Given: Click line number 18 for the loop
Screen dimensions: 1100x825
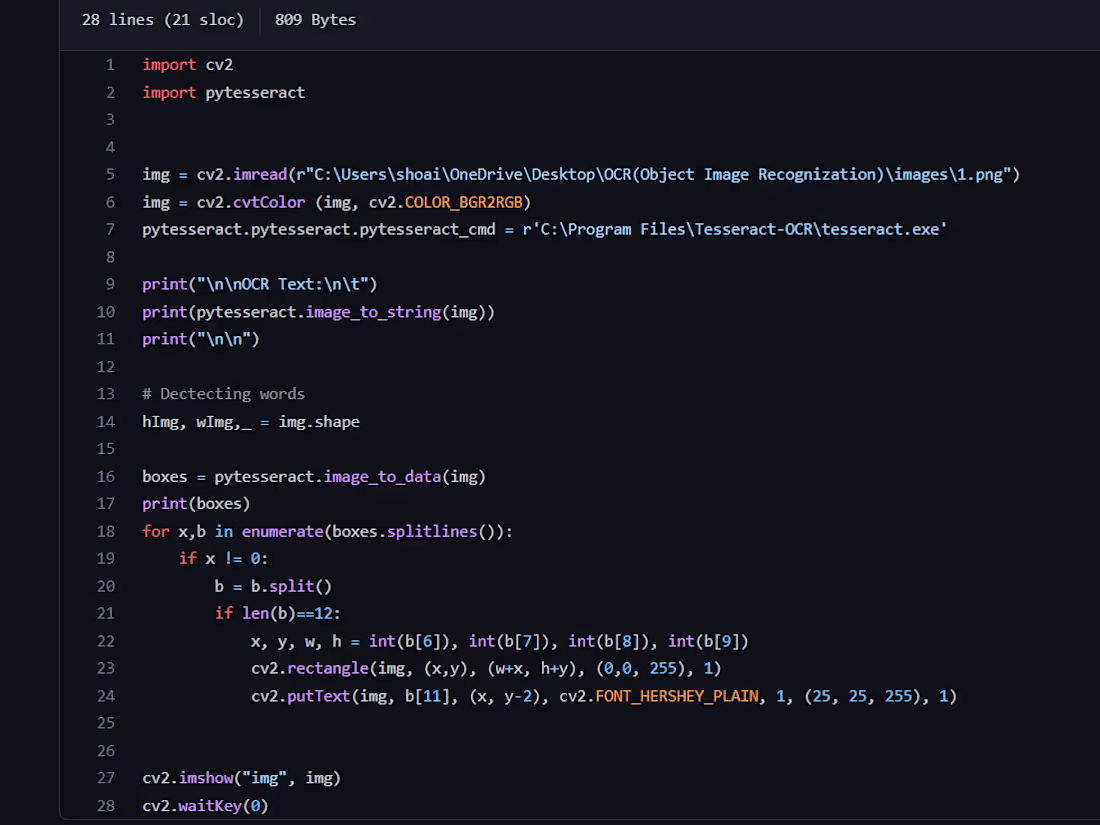Looking at the screenshot, I should click(x=106, y=531).
